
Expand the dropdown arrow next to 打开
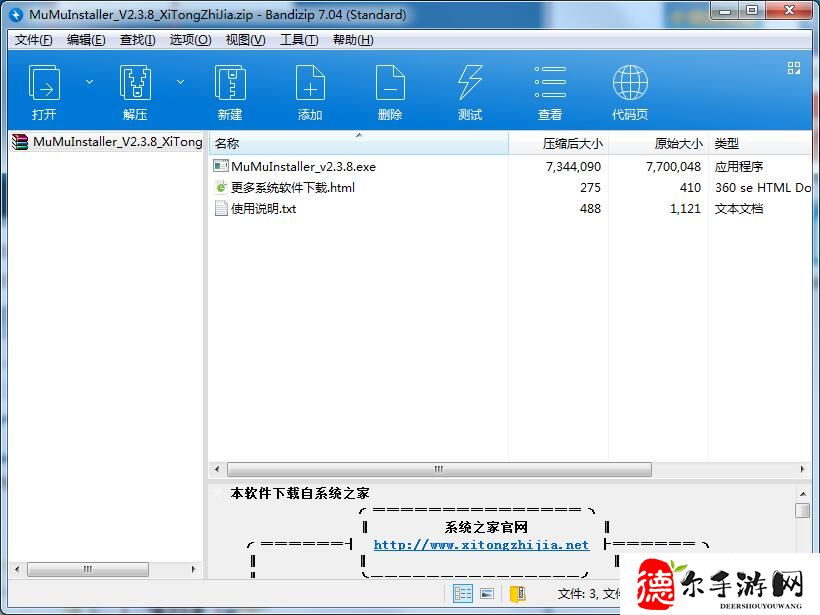(x=89, y=82)
